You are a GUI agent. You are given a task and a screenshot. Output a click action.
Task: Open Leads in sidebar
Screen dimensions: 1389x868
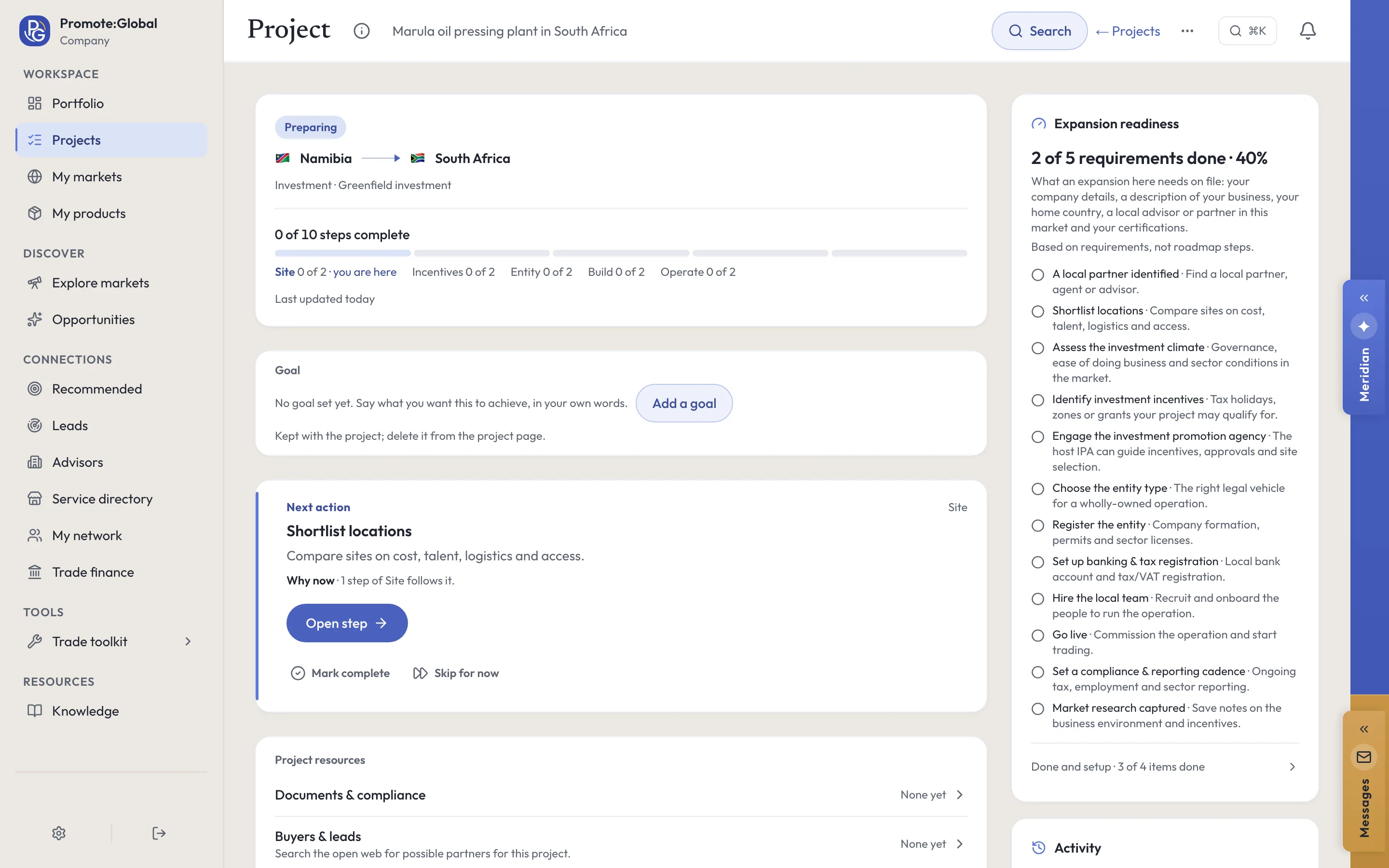coord(111,426)
